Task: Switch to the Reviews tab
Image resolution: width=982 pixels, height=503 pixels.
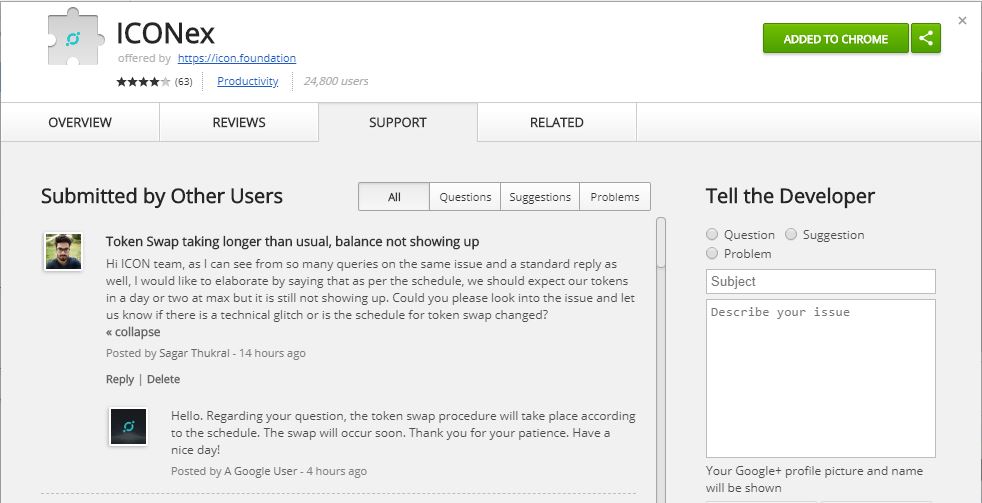Action: 239,123
